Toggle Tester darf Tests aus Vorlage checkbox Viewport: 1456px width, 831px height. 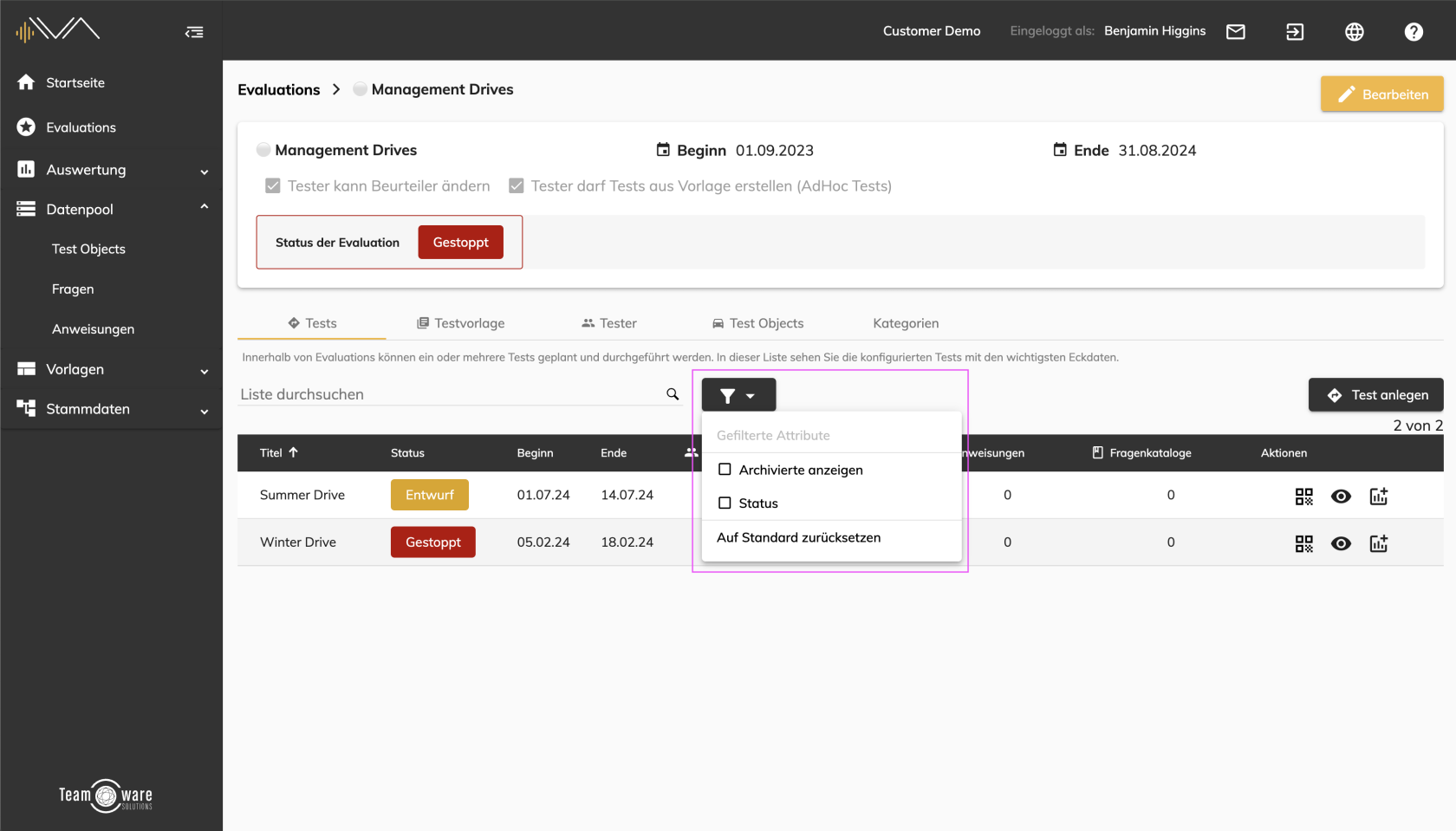click(x=517, y=185)
